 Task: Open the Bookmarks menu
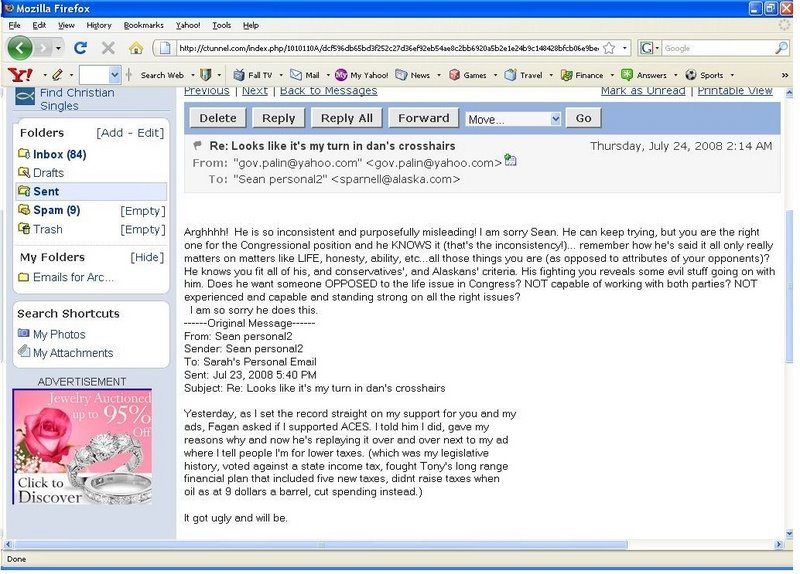pyautogui.click(x=143, y=25)
